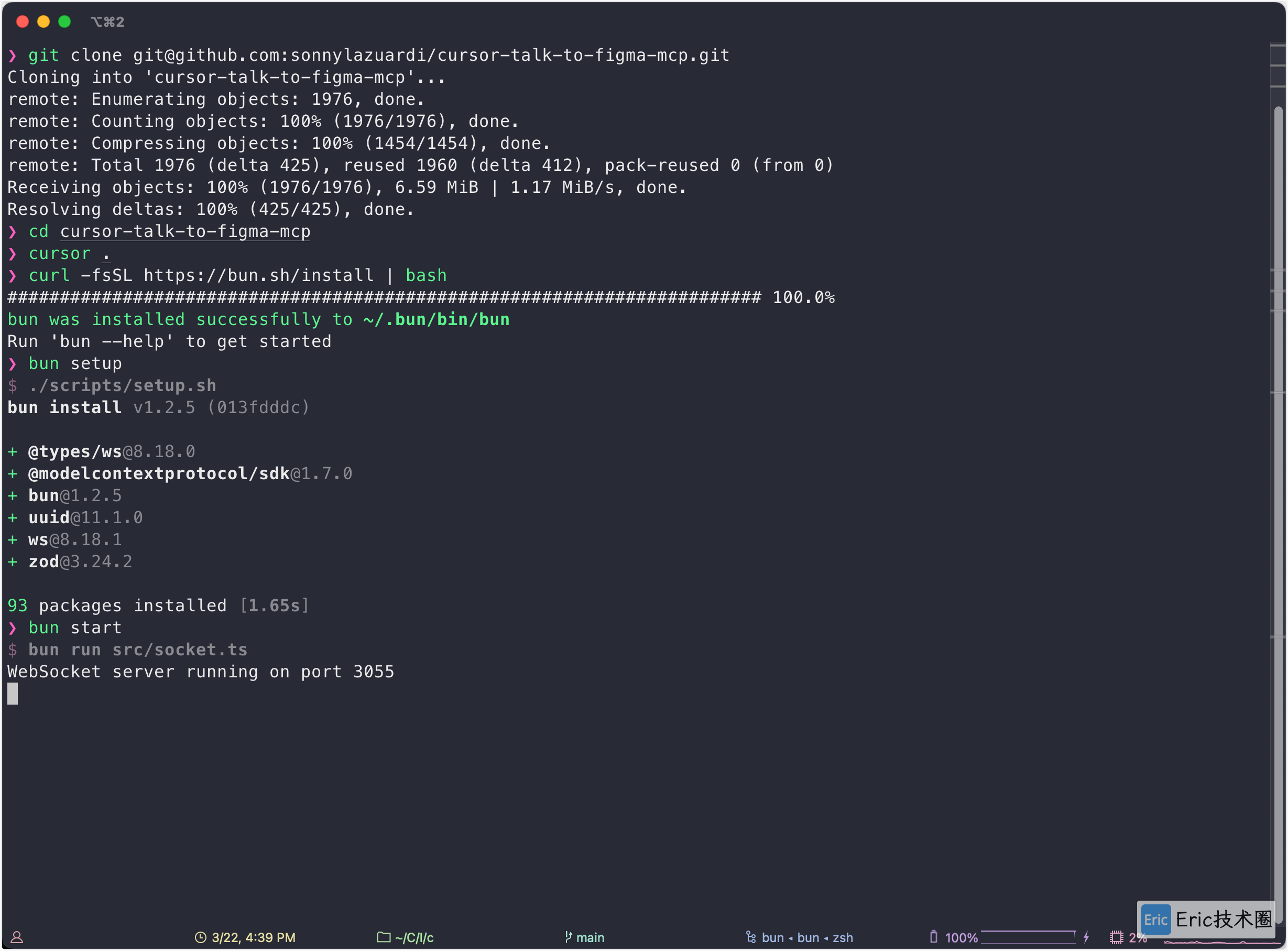Click the underlined 'cursor-talk-to-figma-mcp' path after cd
The image size is (1288, 951).
coord(185,231)
